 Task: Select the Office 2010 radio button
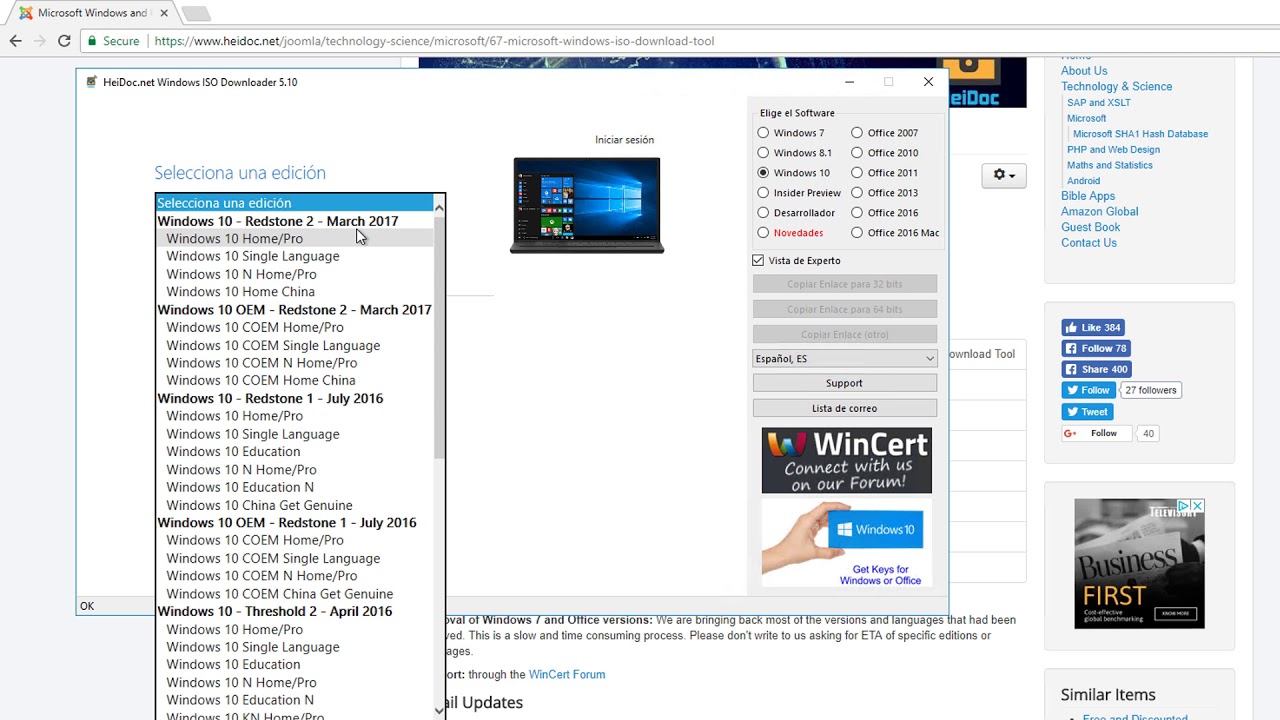click(x=857, y=153)
